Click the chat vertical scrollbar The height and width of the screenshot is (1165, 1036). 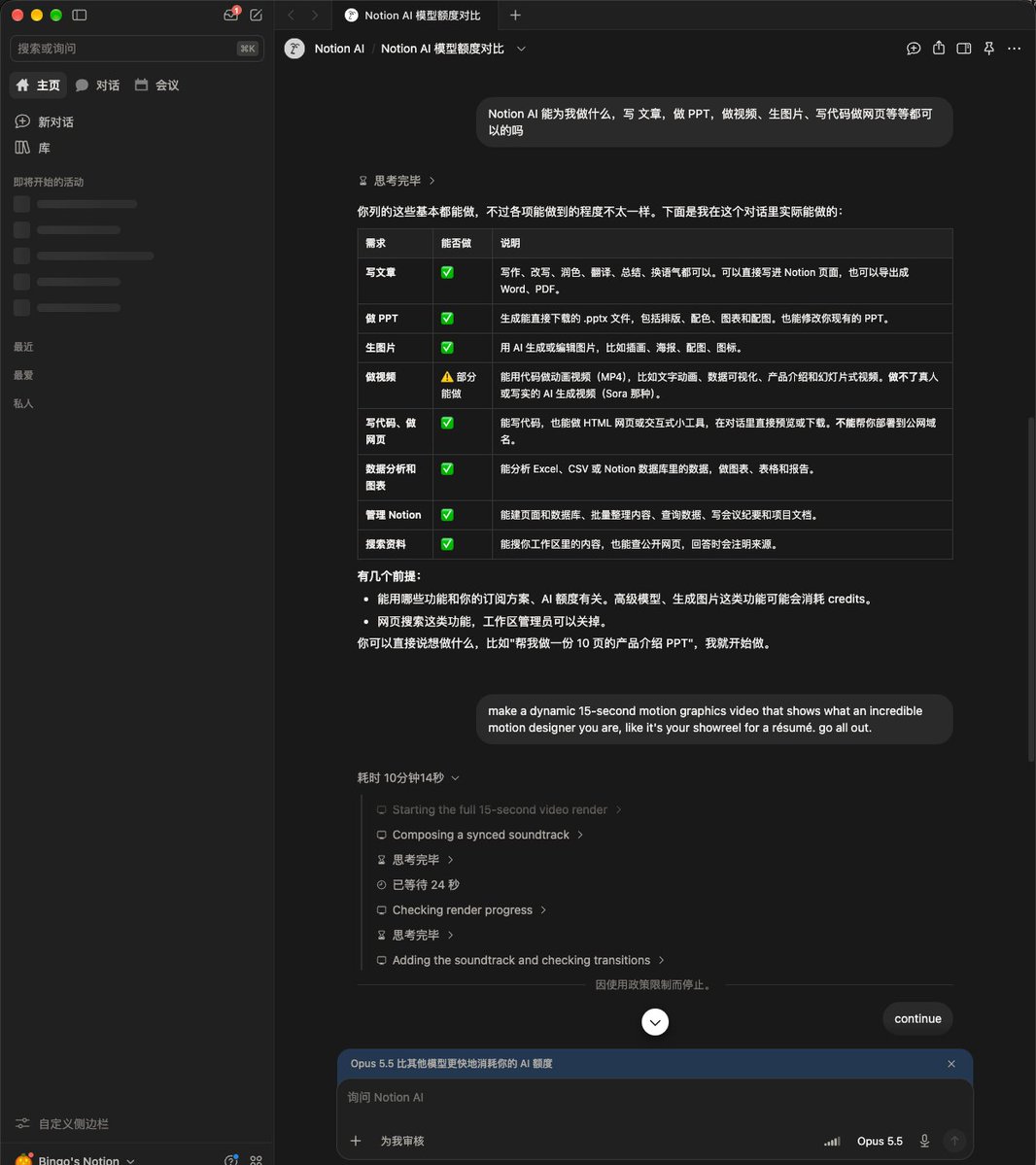(1031, 590)
